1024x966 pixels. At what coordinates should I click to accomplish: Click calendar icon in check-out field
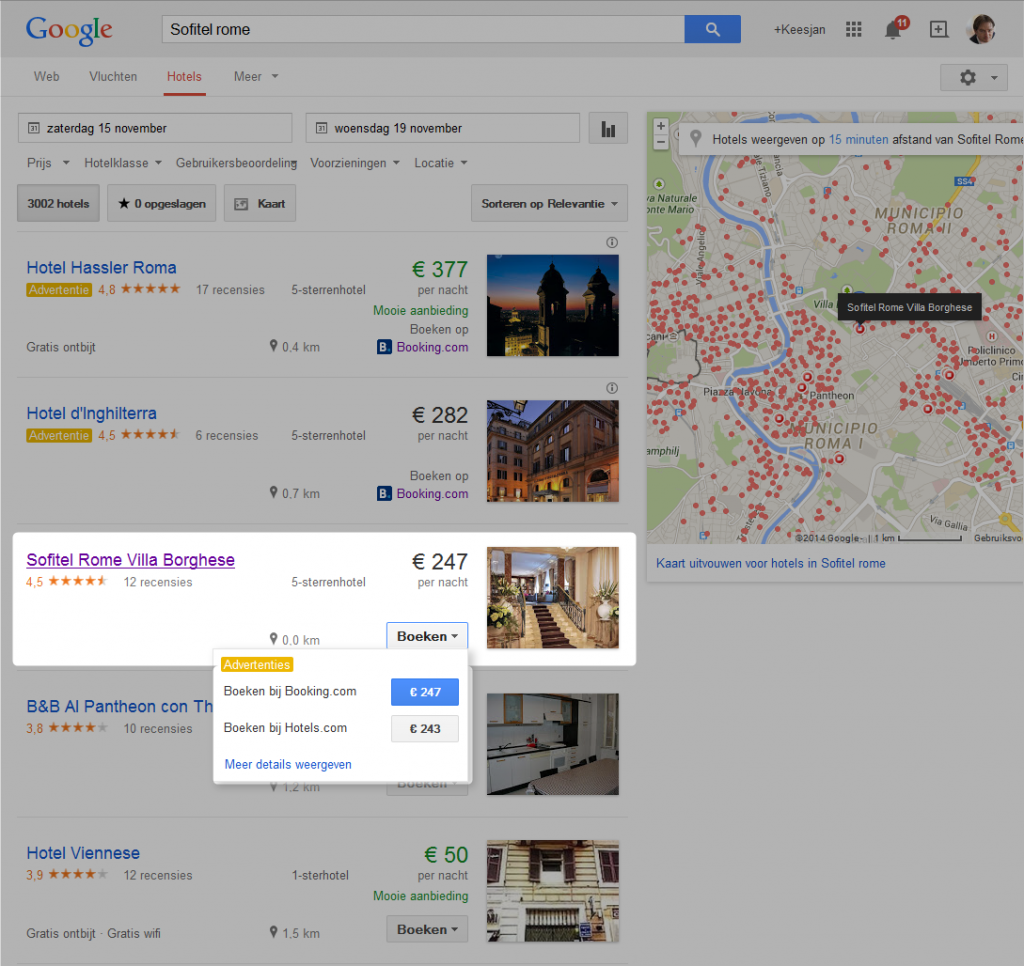point(321,128)
